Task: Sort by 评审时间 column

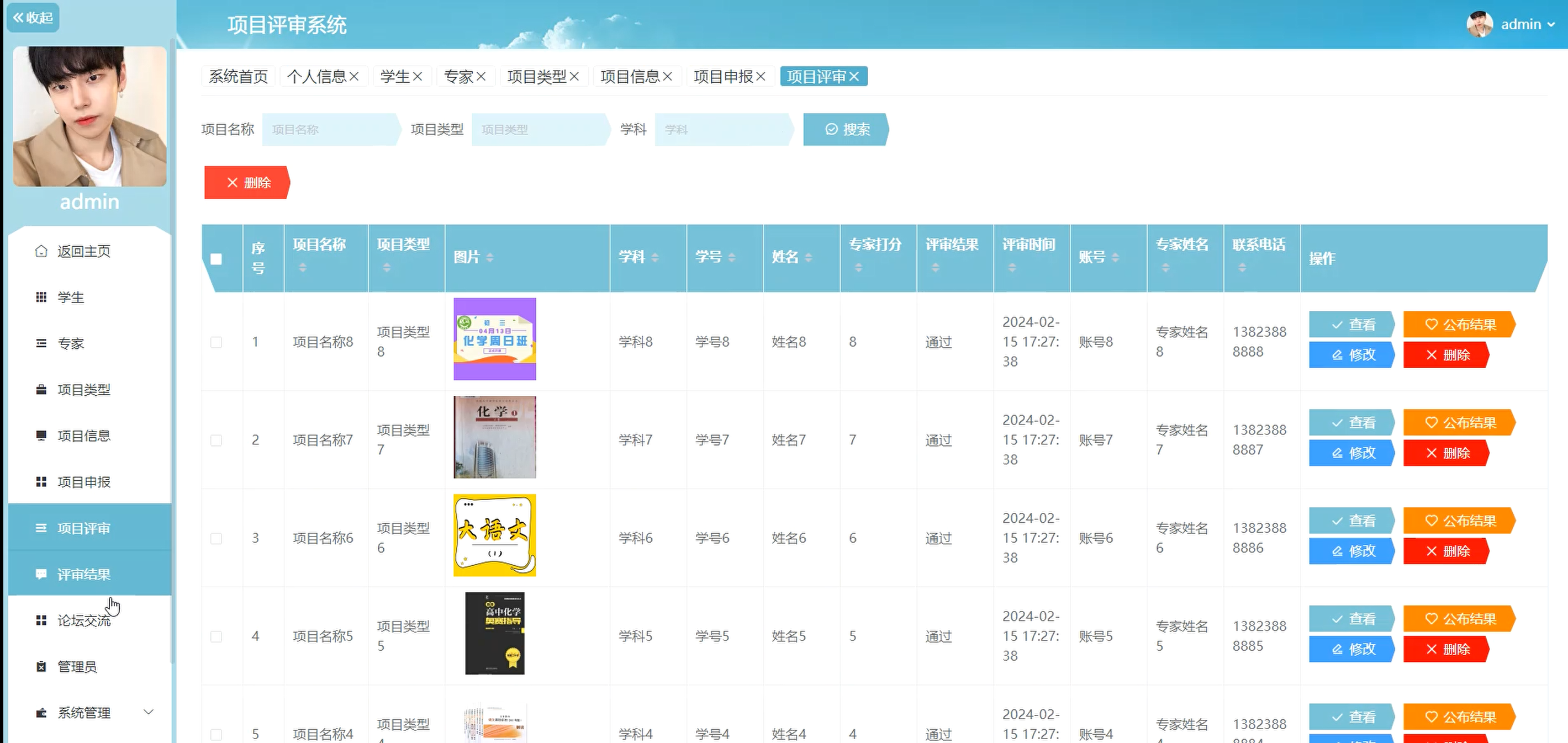Action: pyautogui.click(x=1012, y=268)
